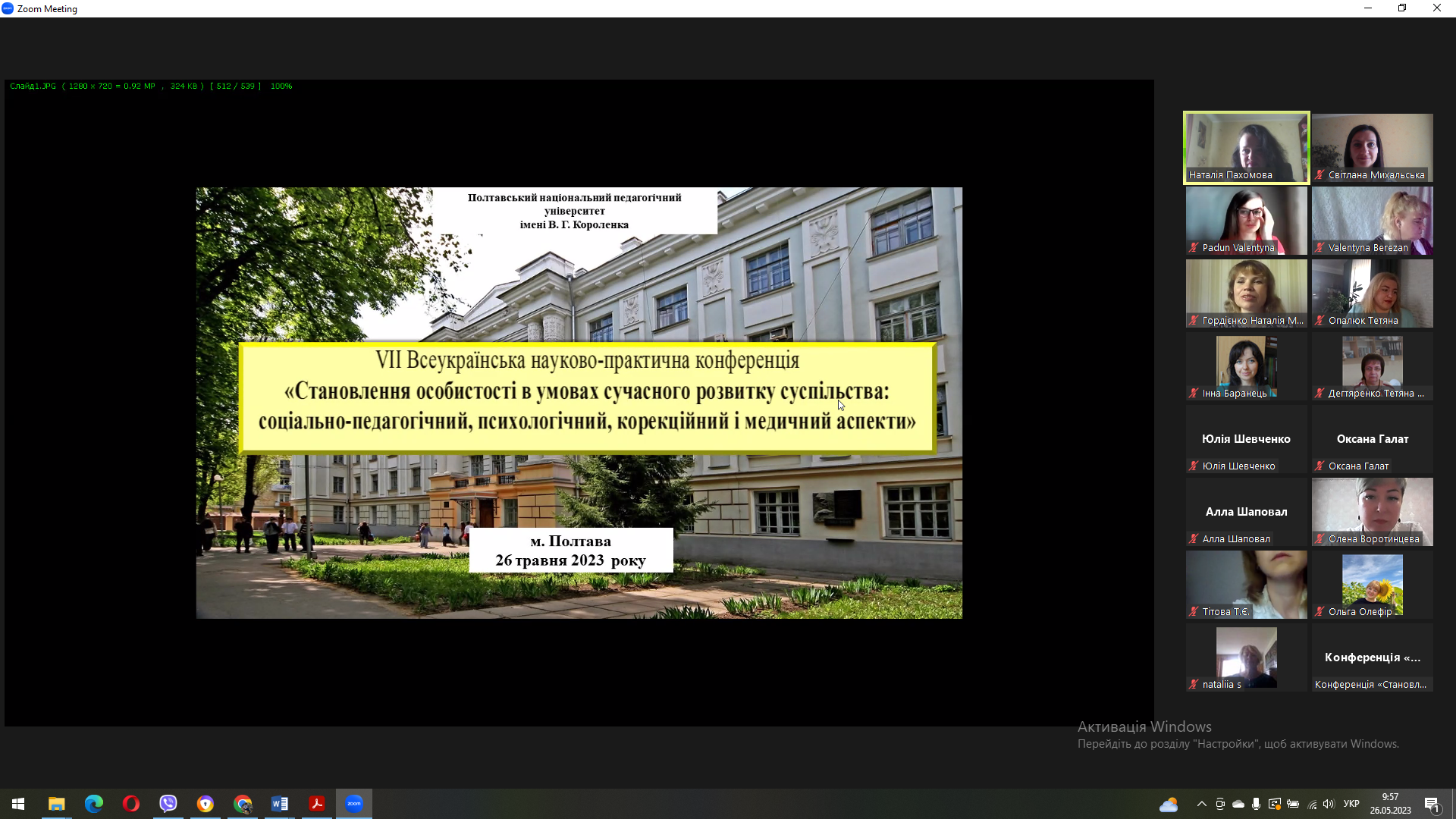The width and height of the screenshot is (1456, 819).
Task: Launch Opera browser from taskbar
Action: [131, 804]
